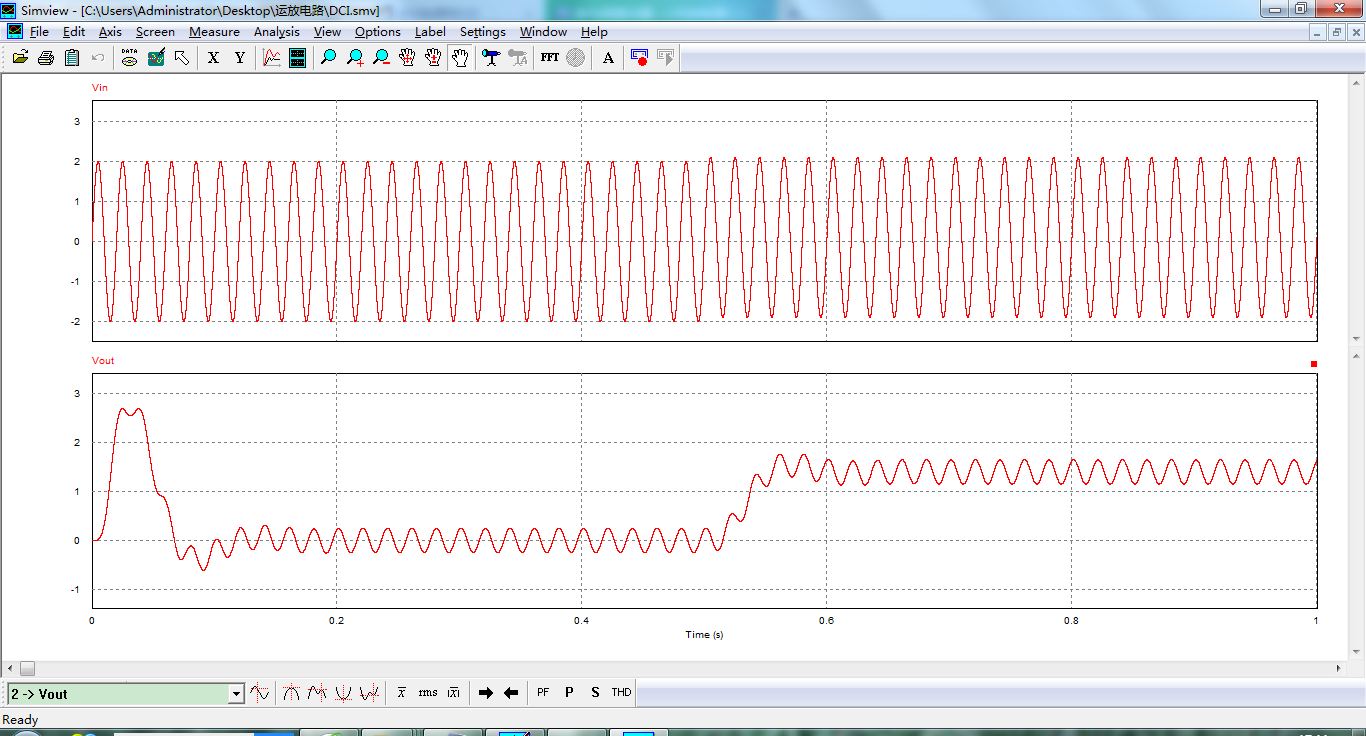
Task: Compute THD in measure toolbar
Action: 621,692
